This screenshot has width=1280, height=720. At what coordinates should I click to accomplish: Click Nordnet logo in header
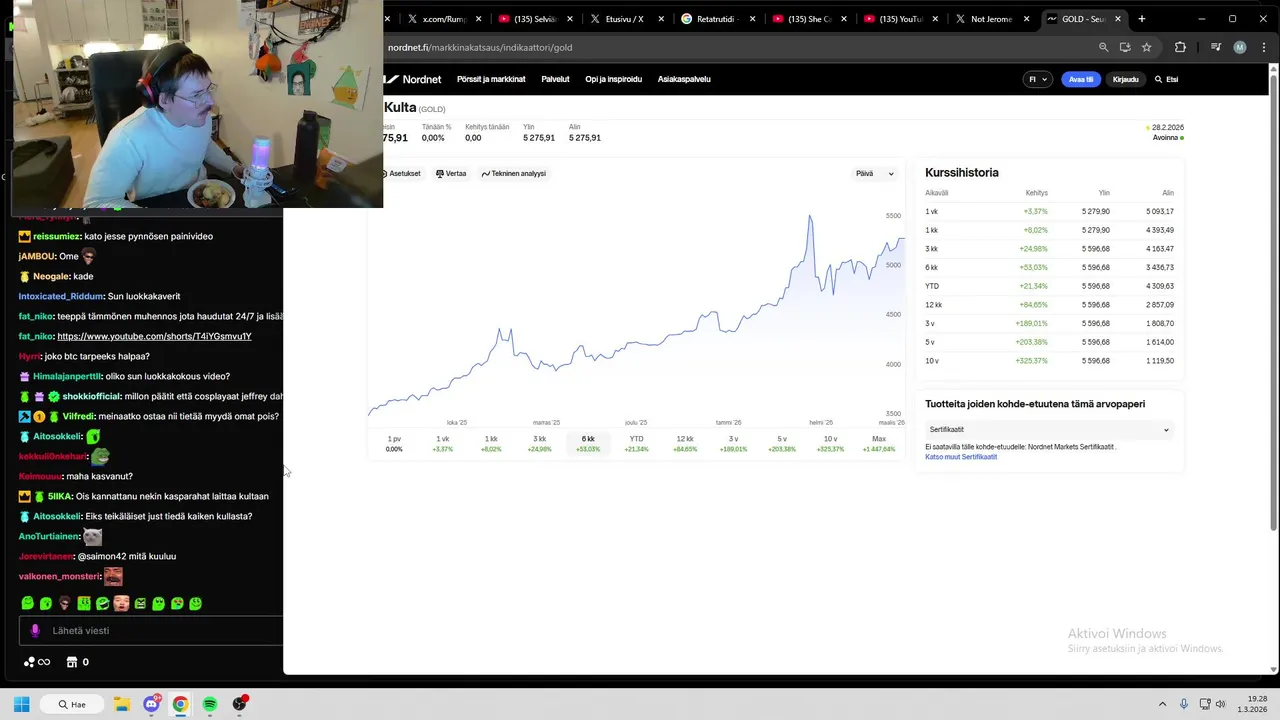point(413,79)
